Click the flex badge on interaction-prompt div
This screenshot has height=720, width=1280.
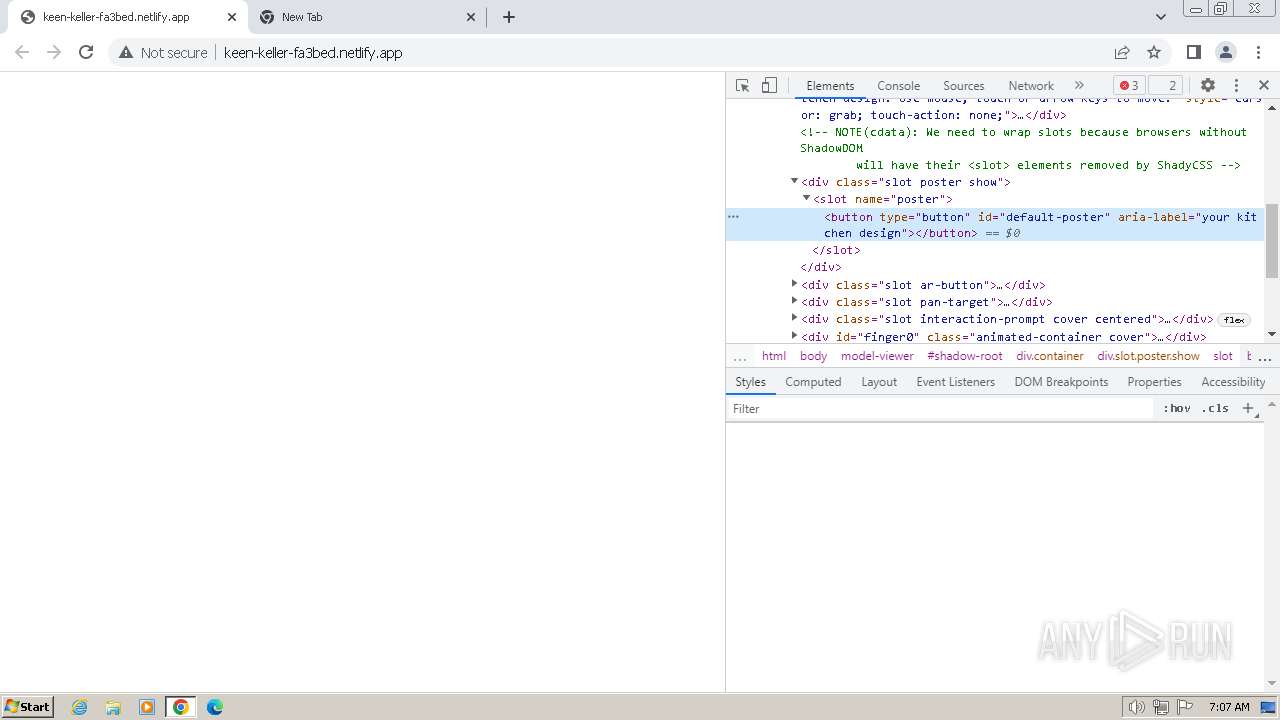1234,320
